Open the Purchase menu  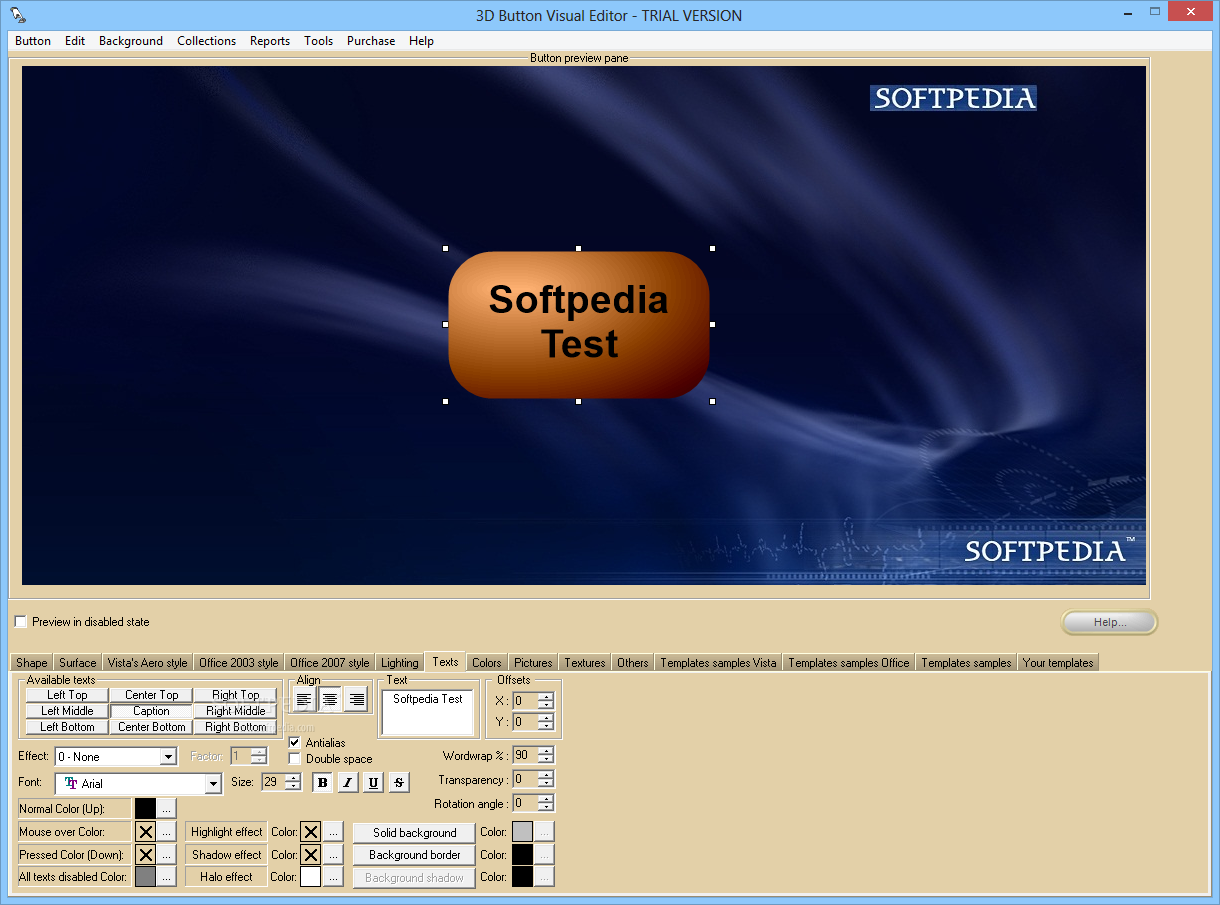point(371,41)
